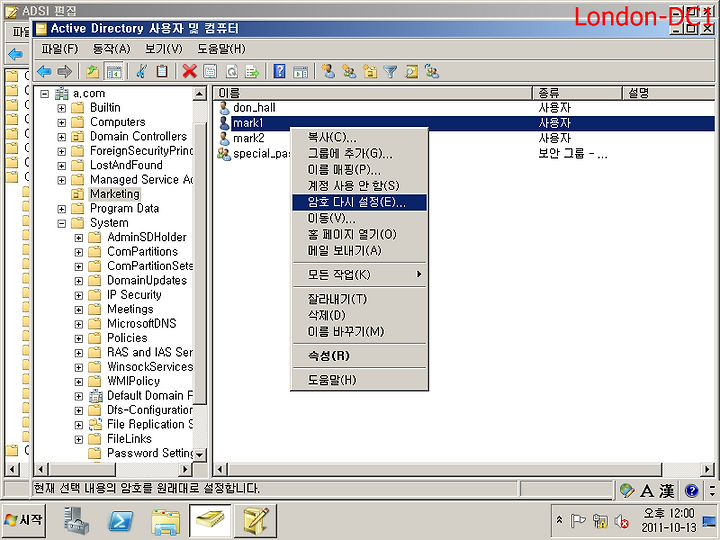
Task: Collapse the System folder
Action: tap(62, 224)
